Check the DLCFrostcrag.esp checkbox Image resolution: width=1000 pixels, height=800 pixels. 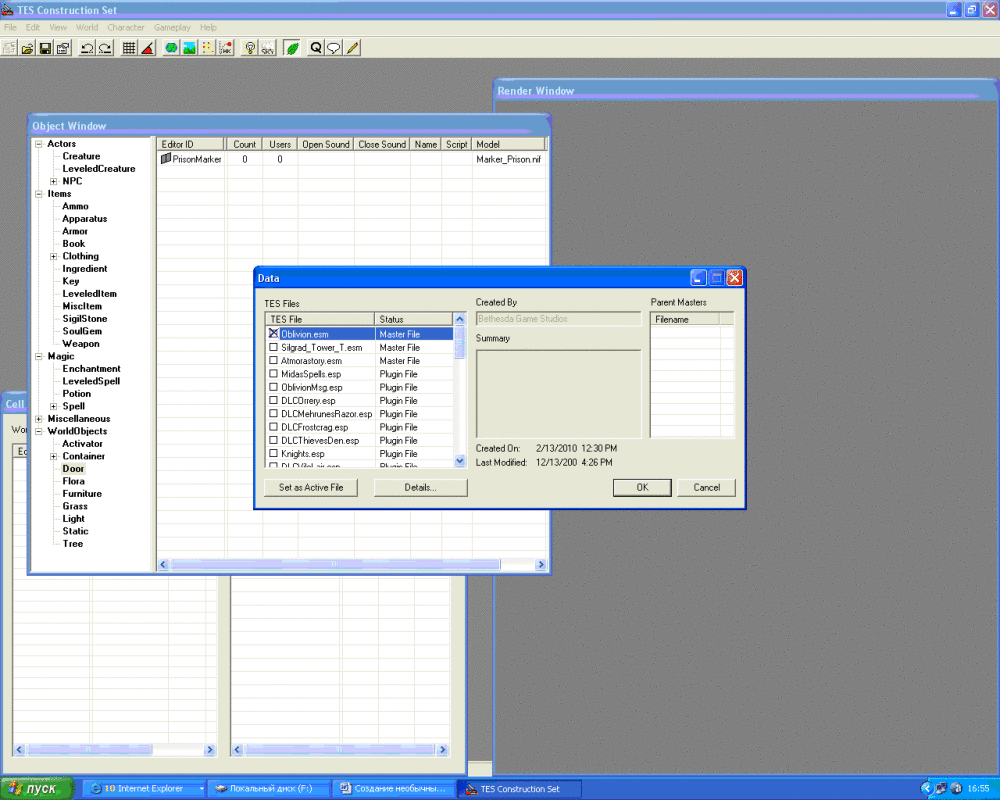[274, 427]
